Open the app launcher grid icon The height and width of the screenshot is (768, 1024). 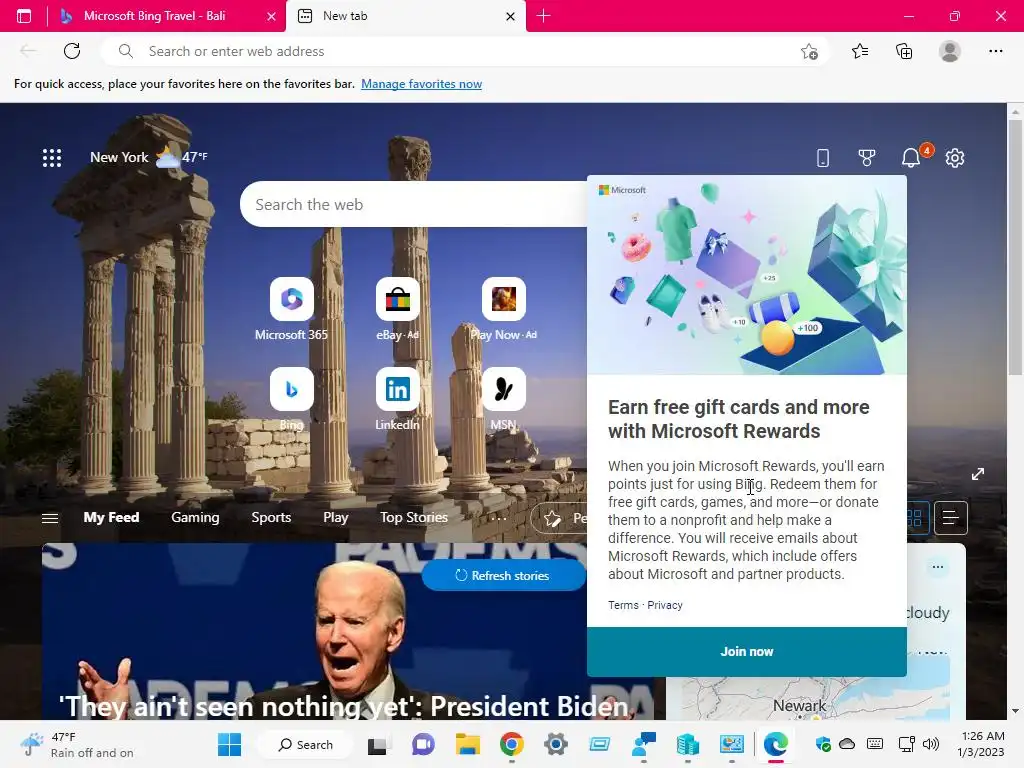click(x=52, y=157)
